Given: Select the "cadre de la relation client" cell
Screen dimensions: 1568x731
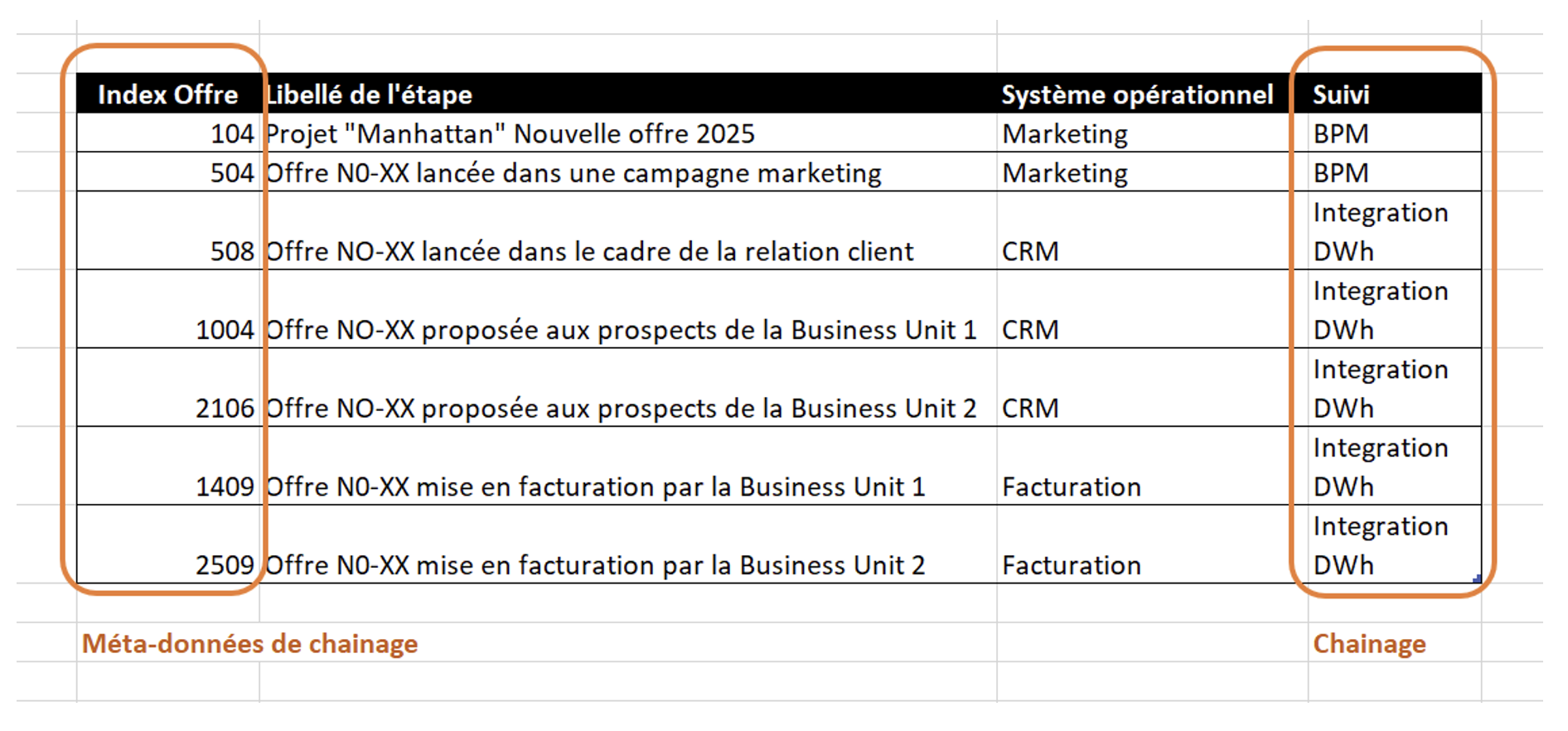Looking at the screenshot, I should tap(589, 251).
